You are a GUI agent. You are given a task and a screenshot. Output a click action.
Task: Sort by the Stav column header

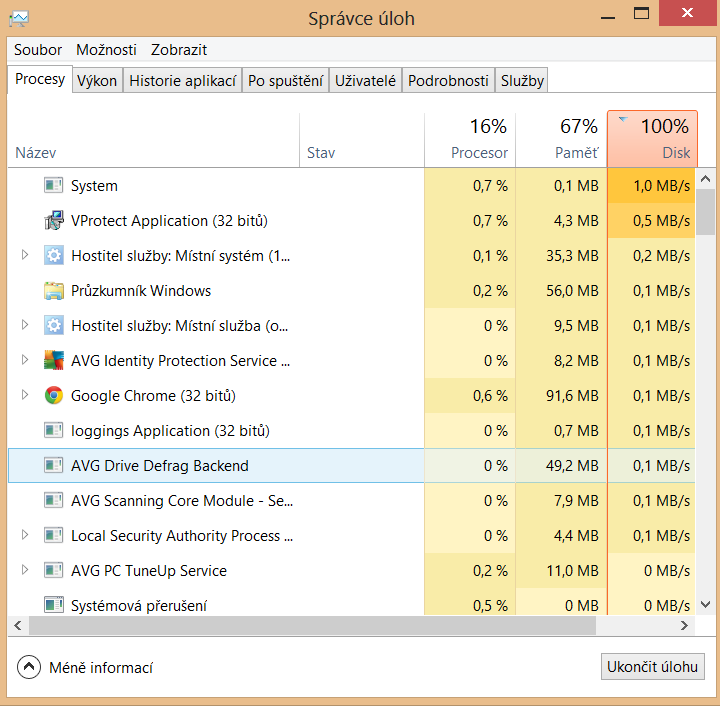tap(362, 140)
